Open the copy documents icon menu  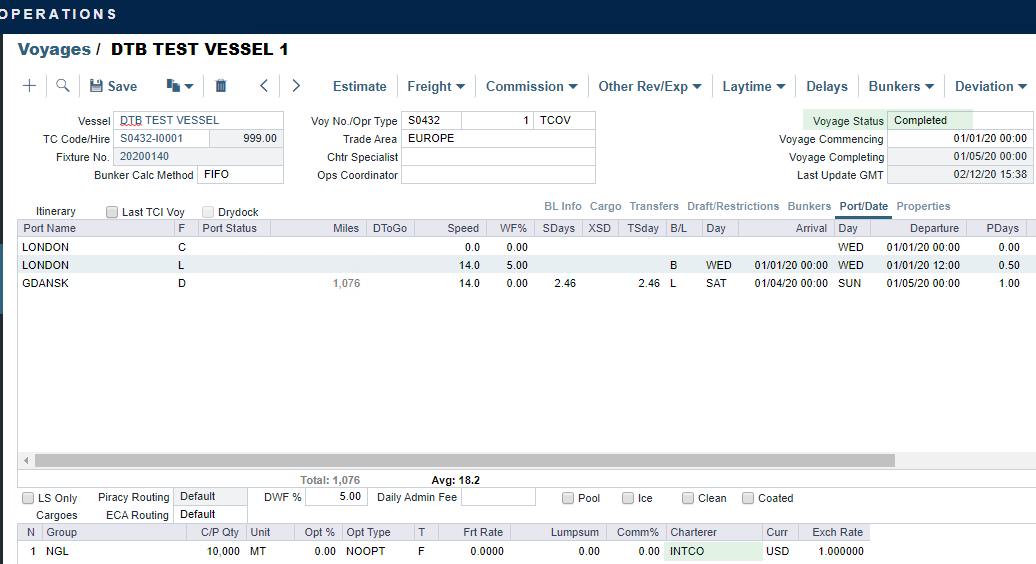click(x=179, y=86)
